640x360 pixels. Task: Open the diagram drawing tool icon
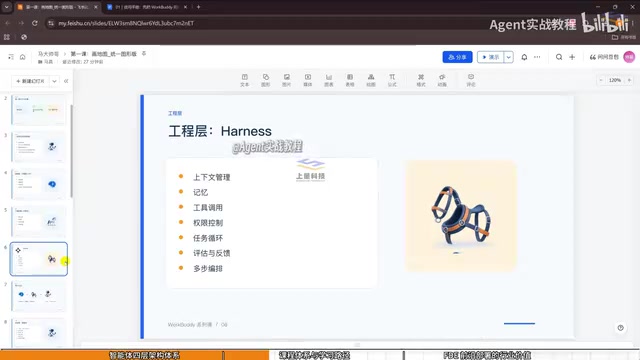(x=371, y=80)
